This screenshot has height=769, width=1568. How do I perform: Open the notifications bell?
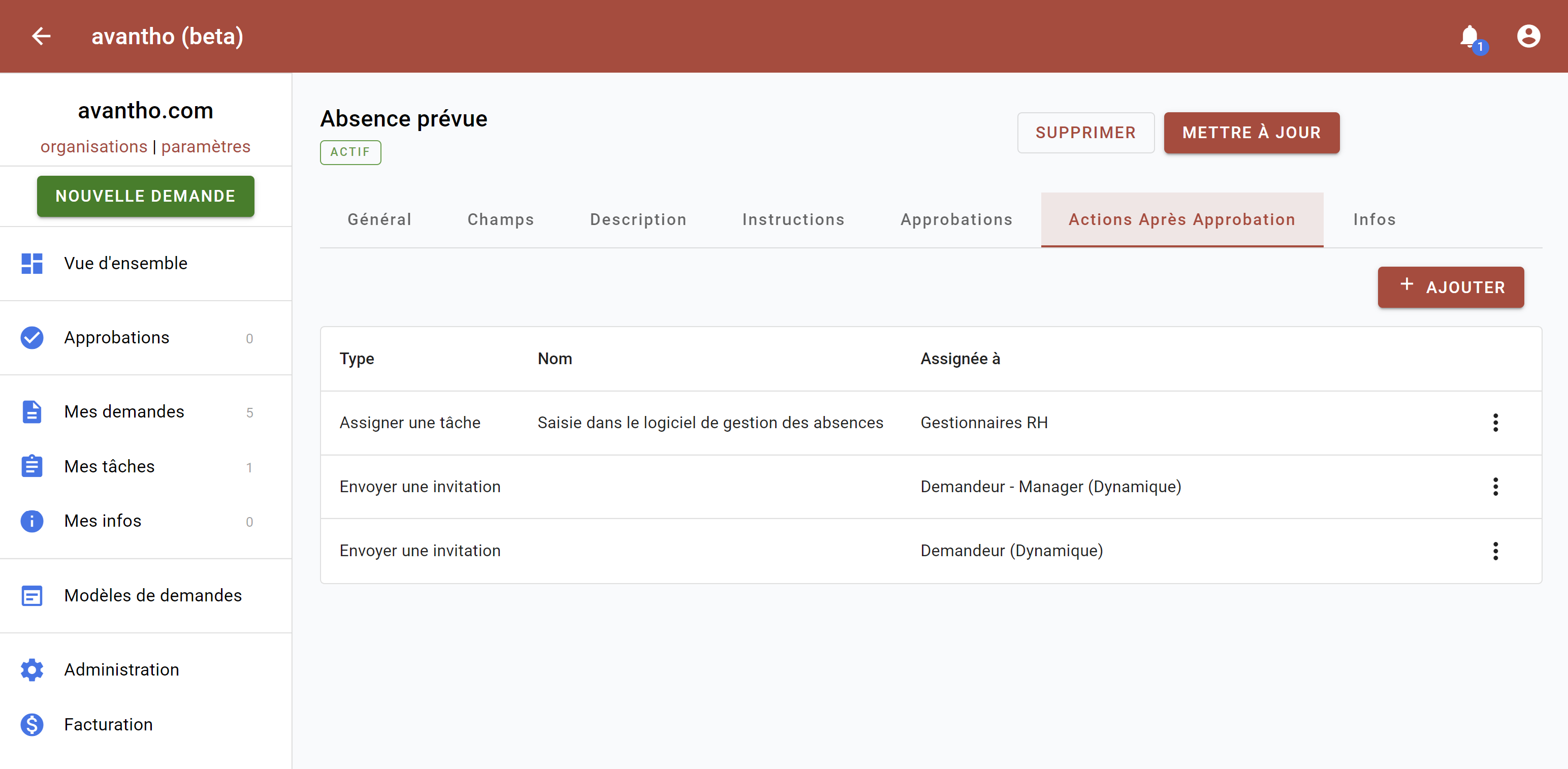tap(1470, 37)
